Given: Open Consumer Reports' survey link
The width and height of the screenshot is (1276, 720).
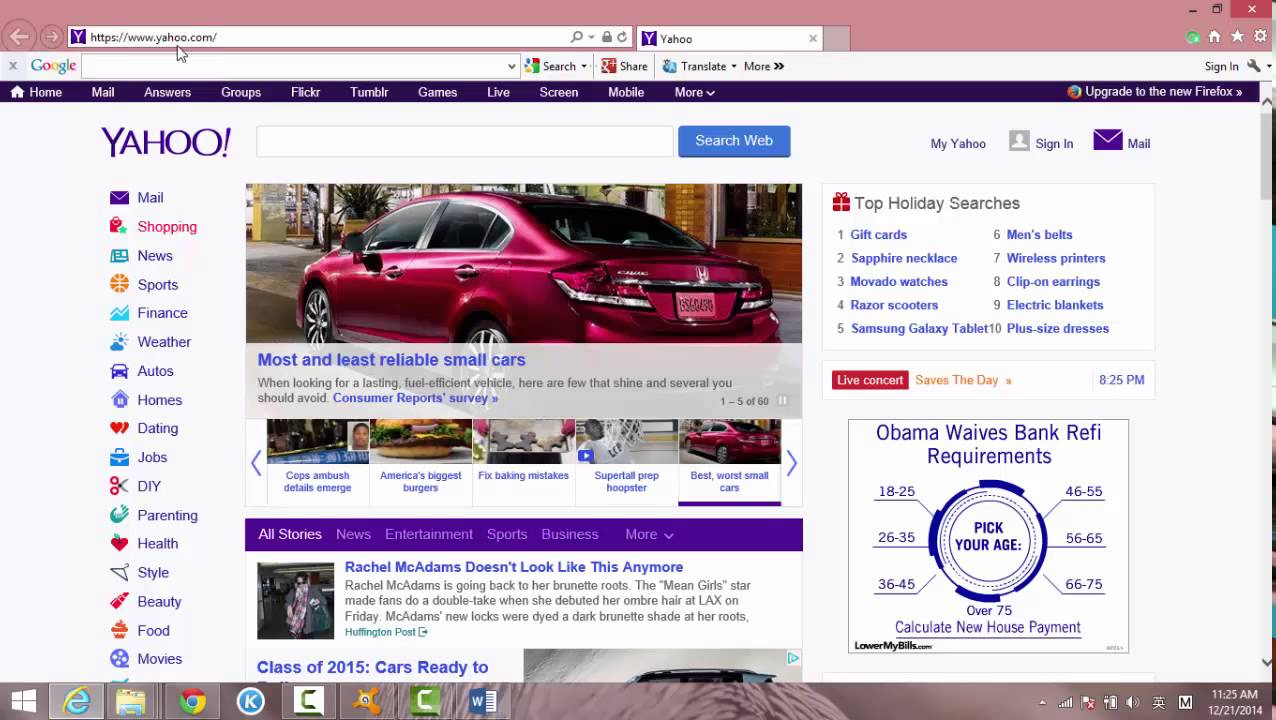Looking at the screenshot, I should click(415, 398).
